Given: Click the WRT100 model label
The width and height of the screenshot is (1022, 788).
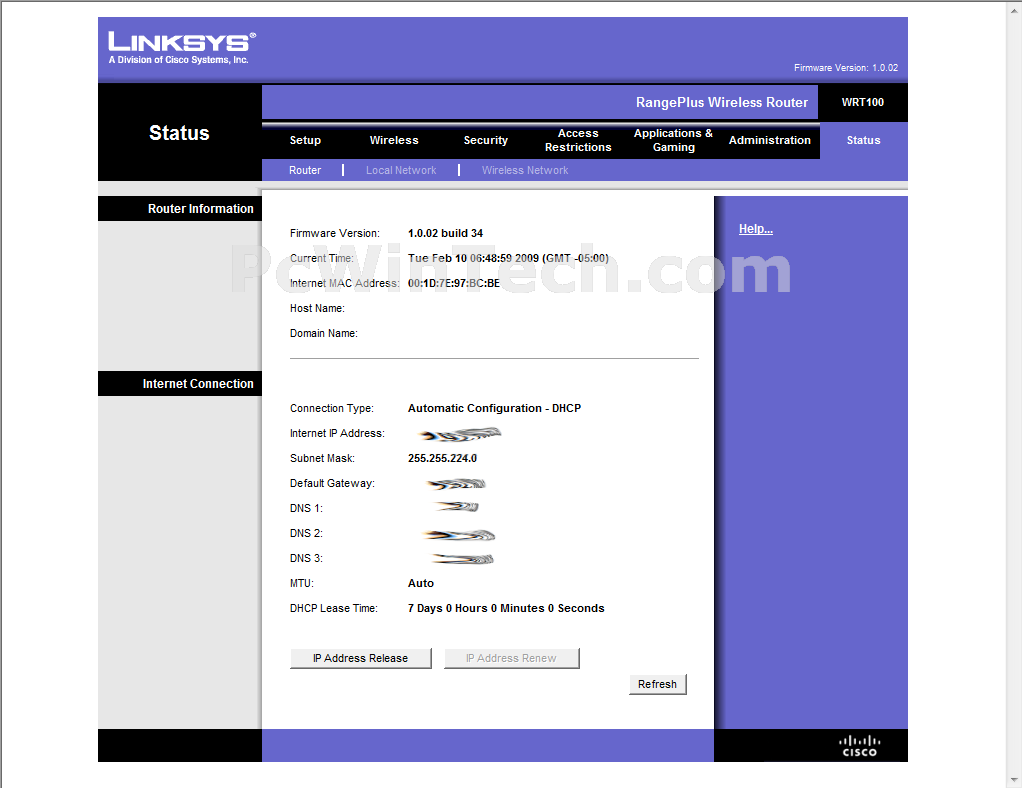Looking at the screenshot, I should point(862,102).
